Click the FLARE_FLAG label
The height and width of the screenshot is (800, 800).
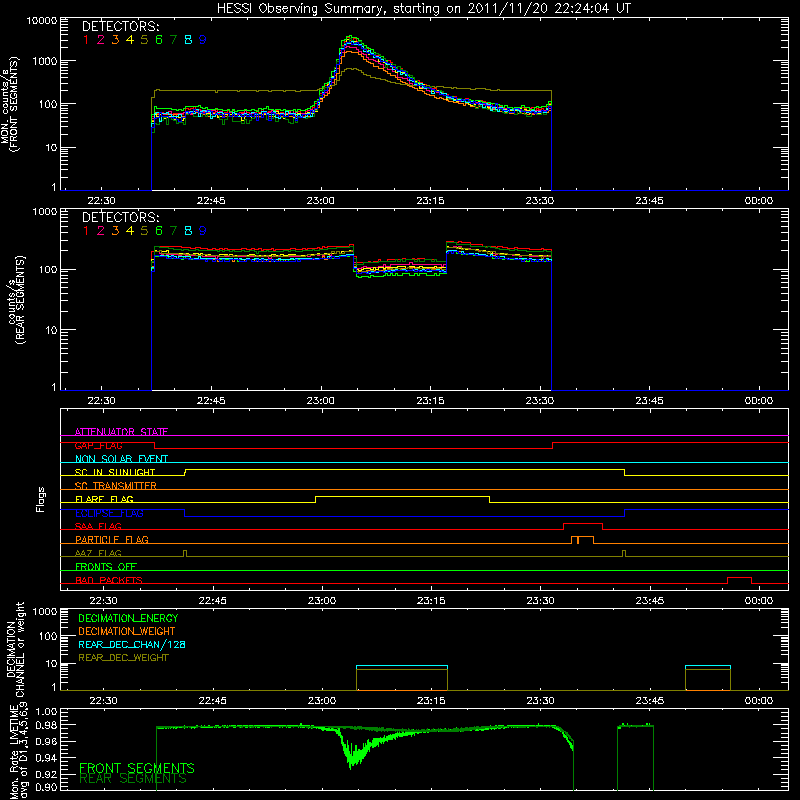tap(104, 499)
